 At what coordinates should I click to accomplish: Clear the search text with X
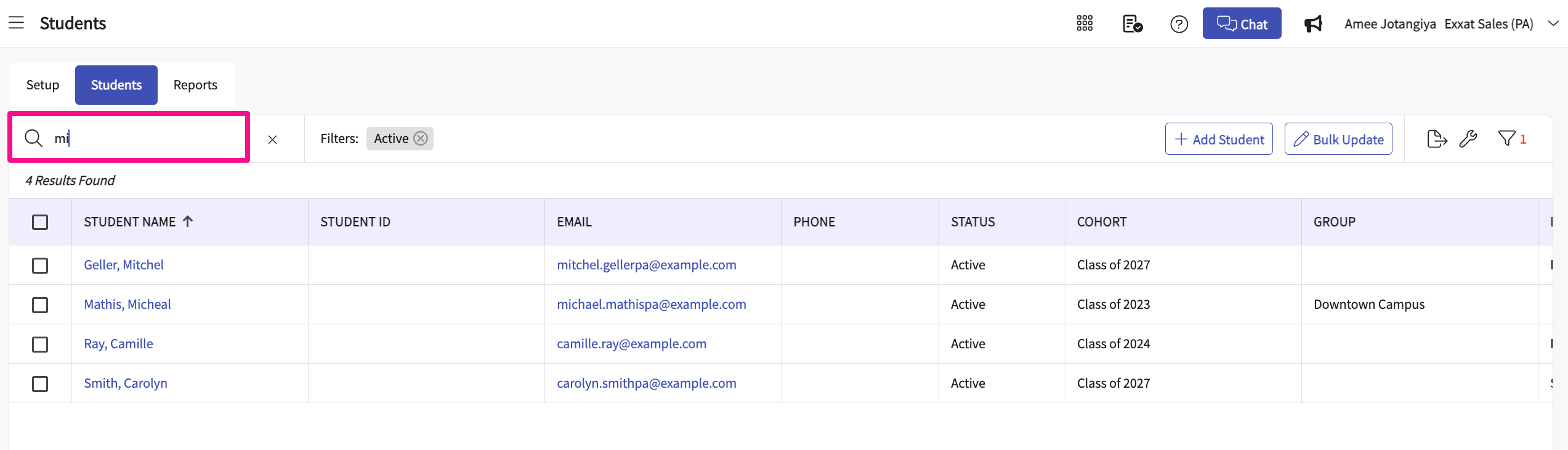click(x=272, y=140)
